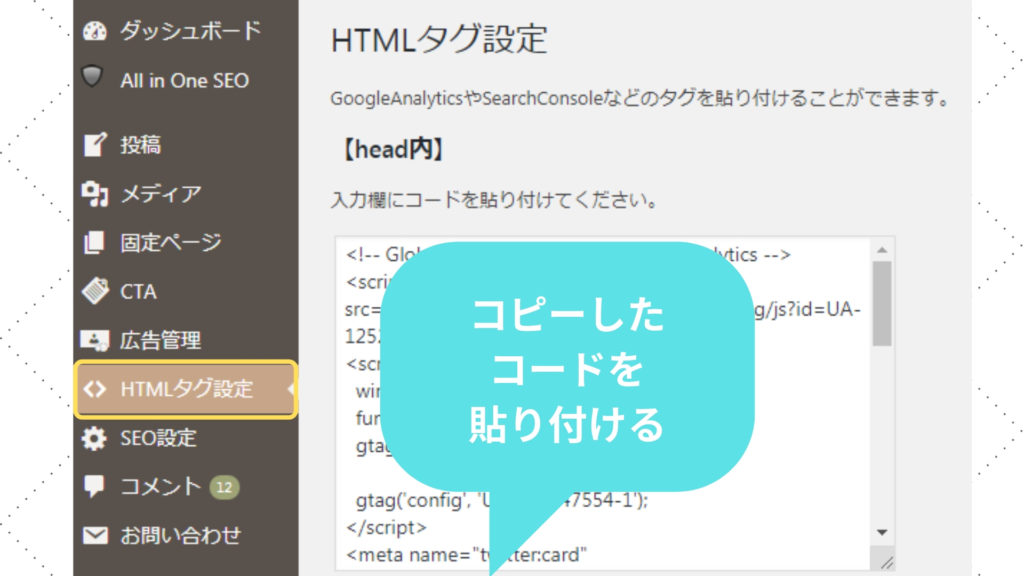This screenshot has width=1024, height=576.
Task: Select HTMLタグ設定 menu item
Action: coord(186,389)
